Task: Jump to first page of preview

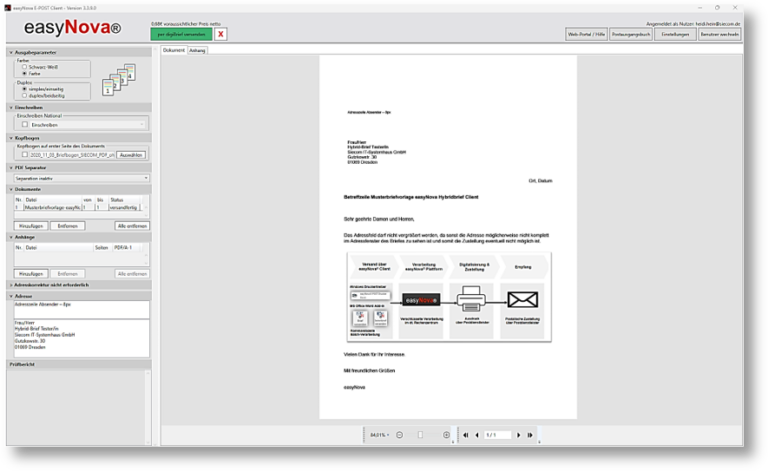Action: coord(465,435)
